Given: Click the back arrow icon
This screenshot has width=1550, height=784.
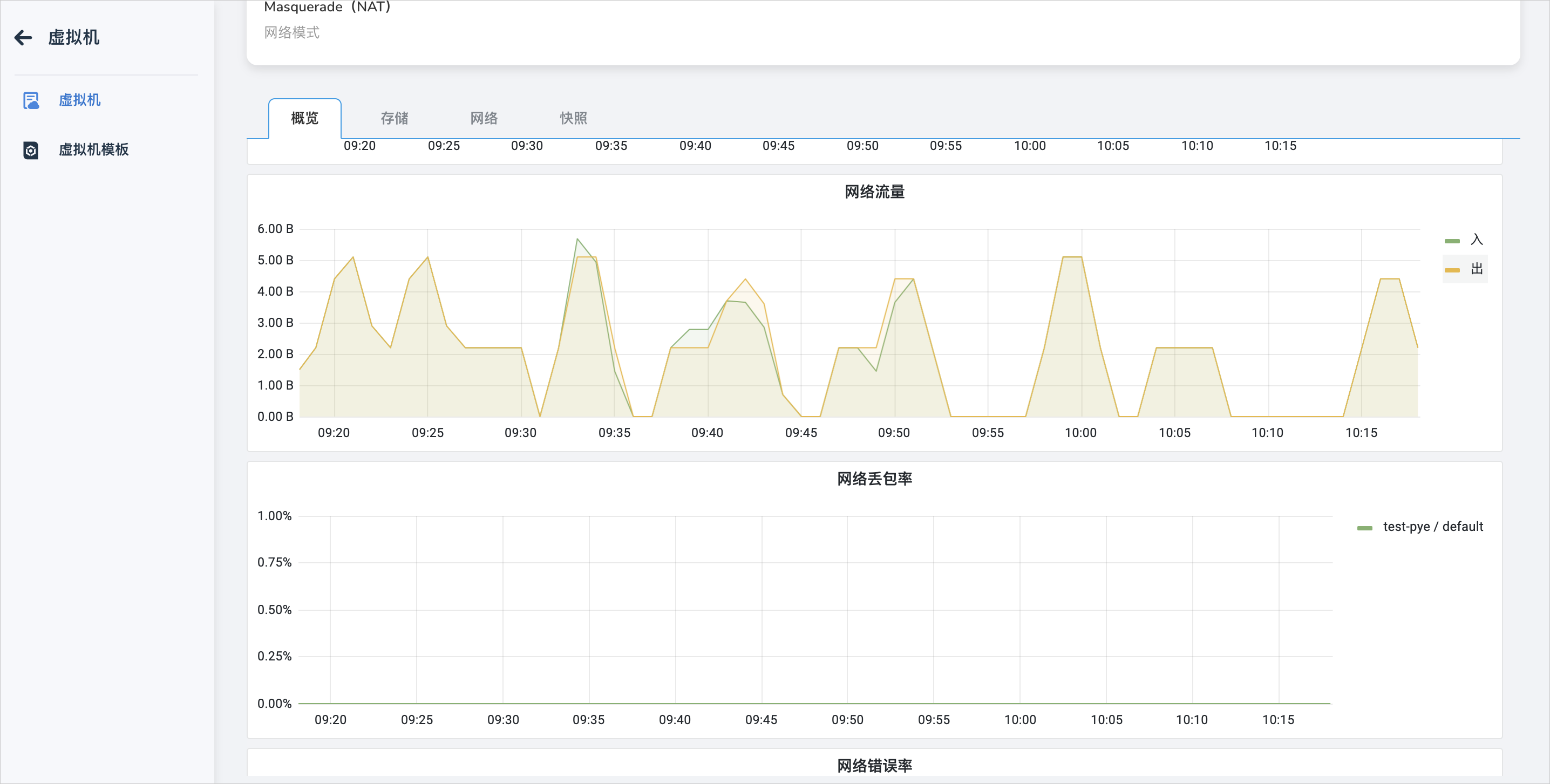Looking at the screenshot, I should pos(23,38).
